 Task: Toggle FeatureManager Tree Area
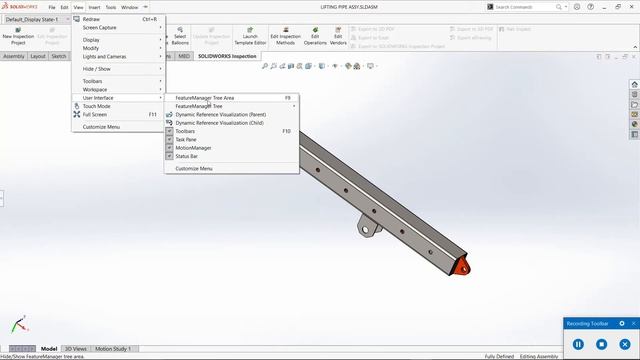tap(231, 98)
